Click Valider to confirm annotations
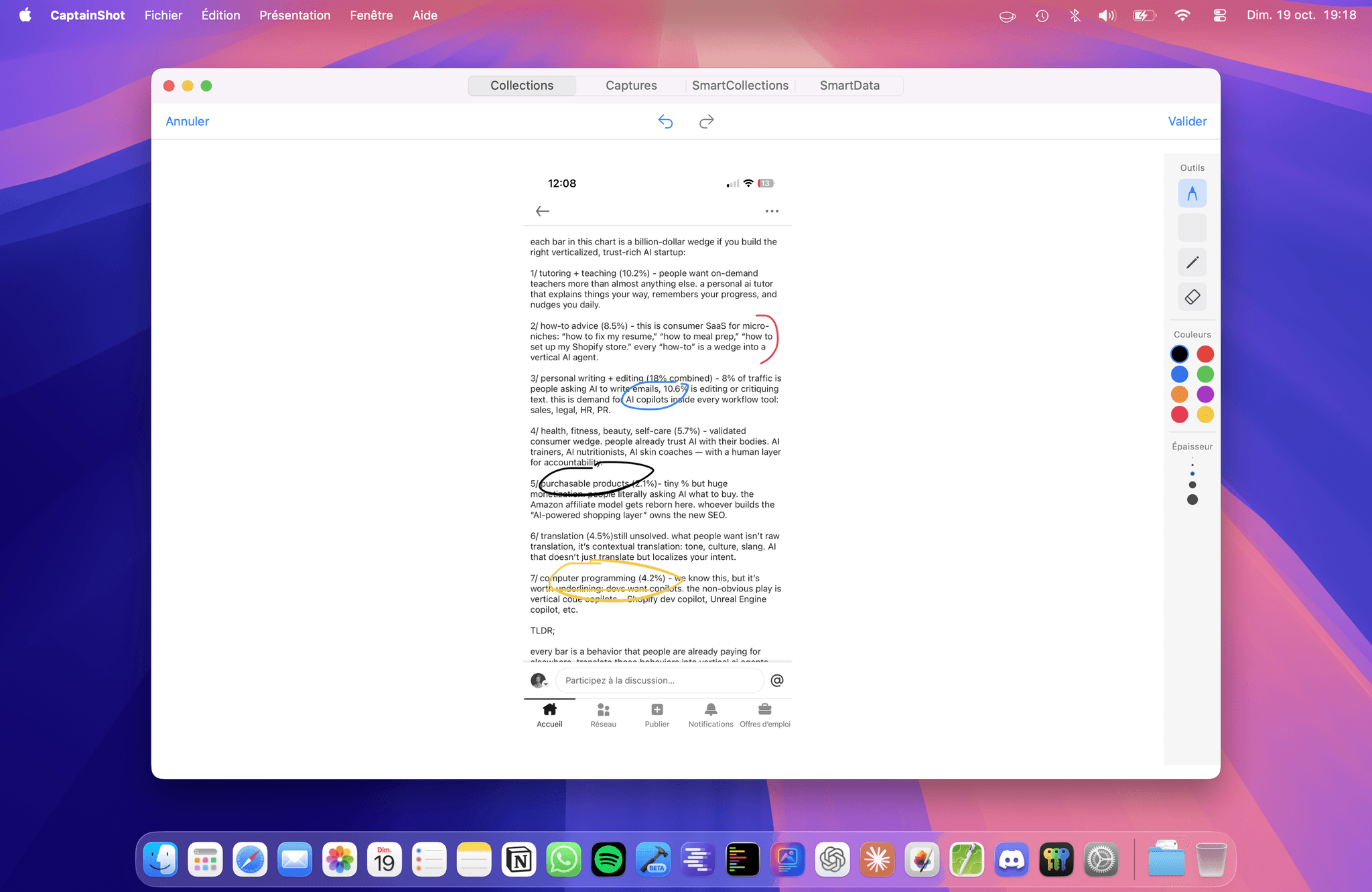Image resolution: width=1372 pixels, height=892 pixels. click(x=1186, y=121)
